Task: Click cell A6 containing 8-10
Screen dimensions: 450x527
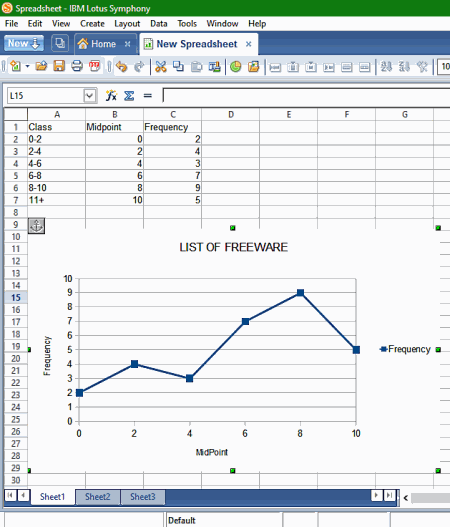Action: click(57, 188)
